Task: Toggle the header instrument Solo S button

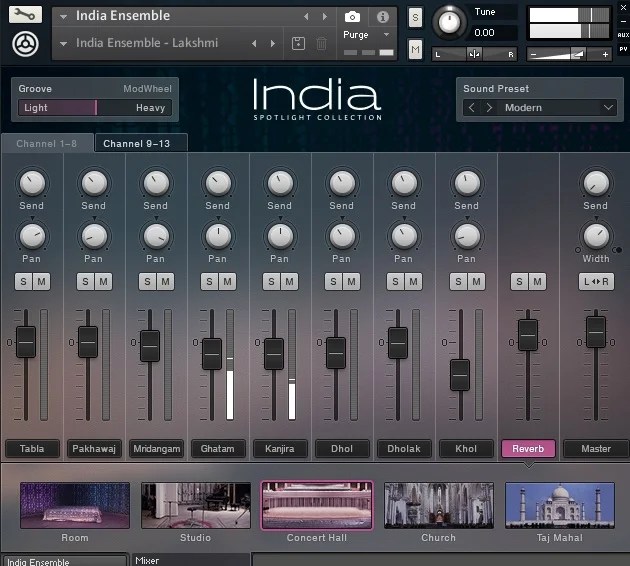Action: point(415,18)
